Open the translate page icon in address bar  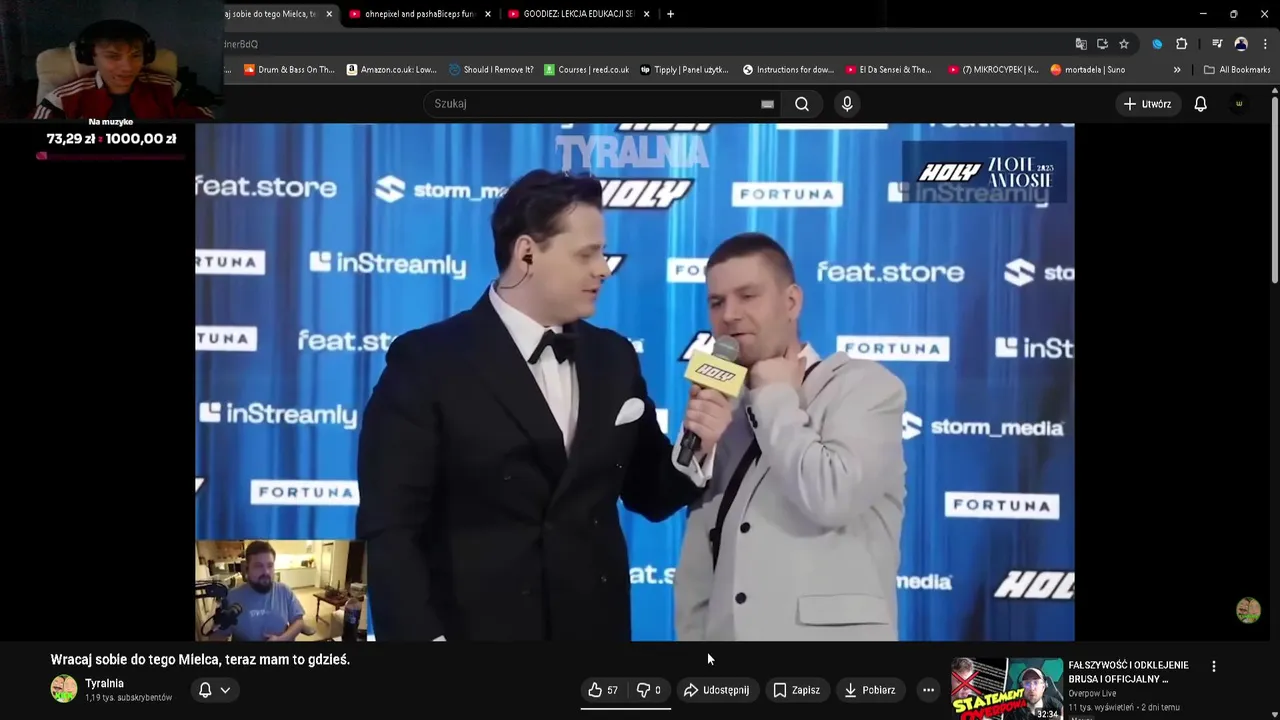pos(1081,44)
